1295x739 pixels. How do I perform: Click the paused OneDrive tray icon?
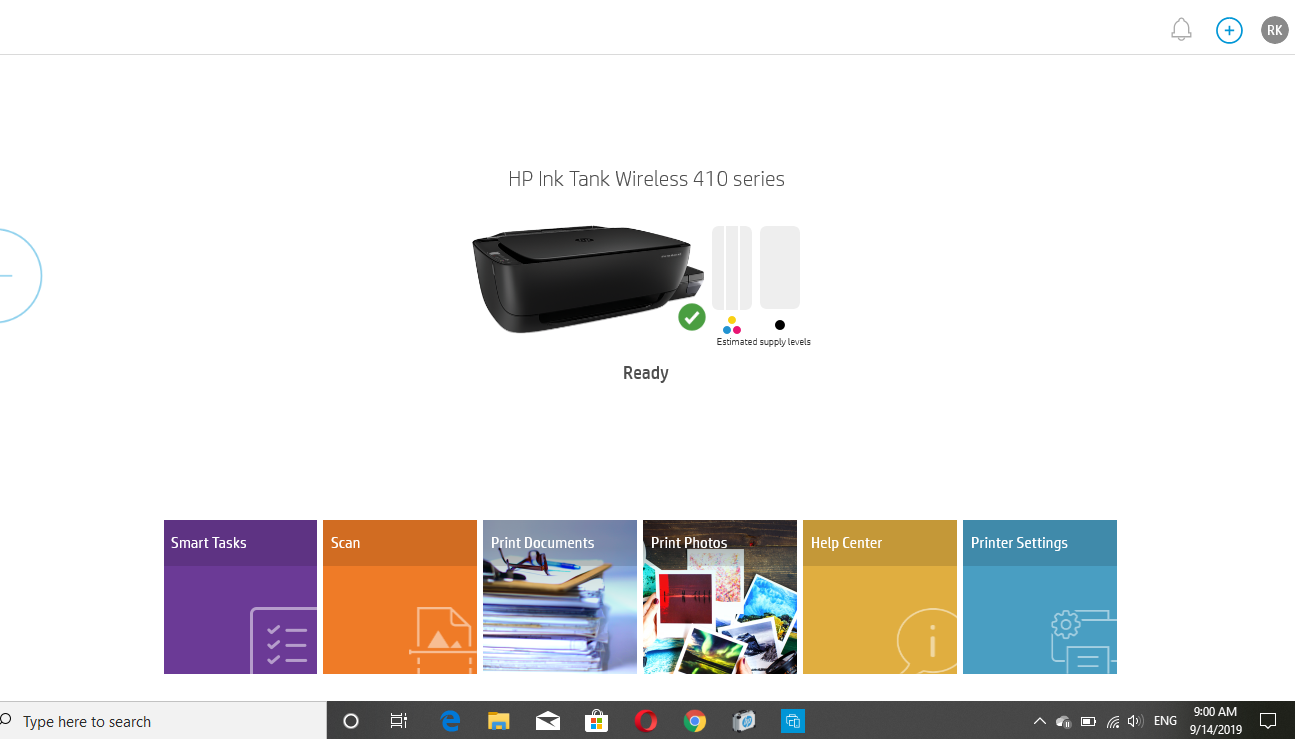coord(1064,721)
